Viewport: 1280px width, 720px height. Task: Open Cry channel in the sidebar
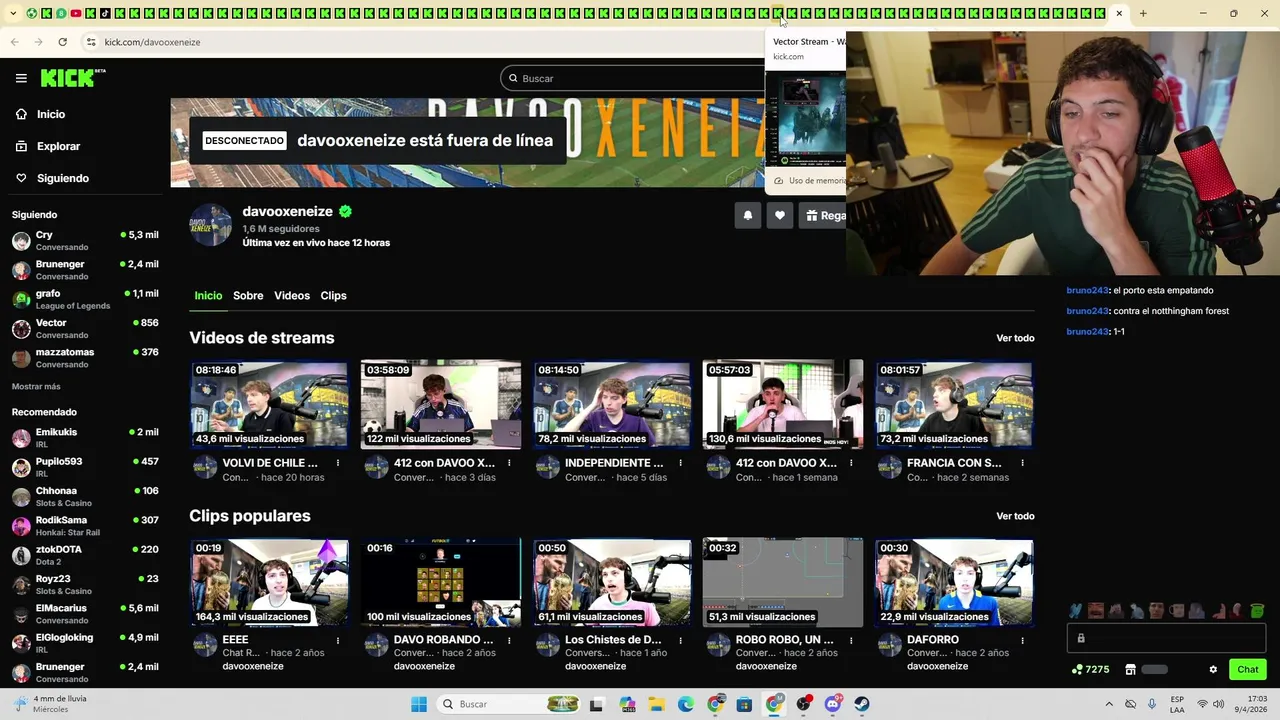[x=85, y=240]
